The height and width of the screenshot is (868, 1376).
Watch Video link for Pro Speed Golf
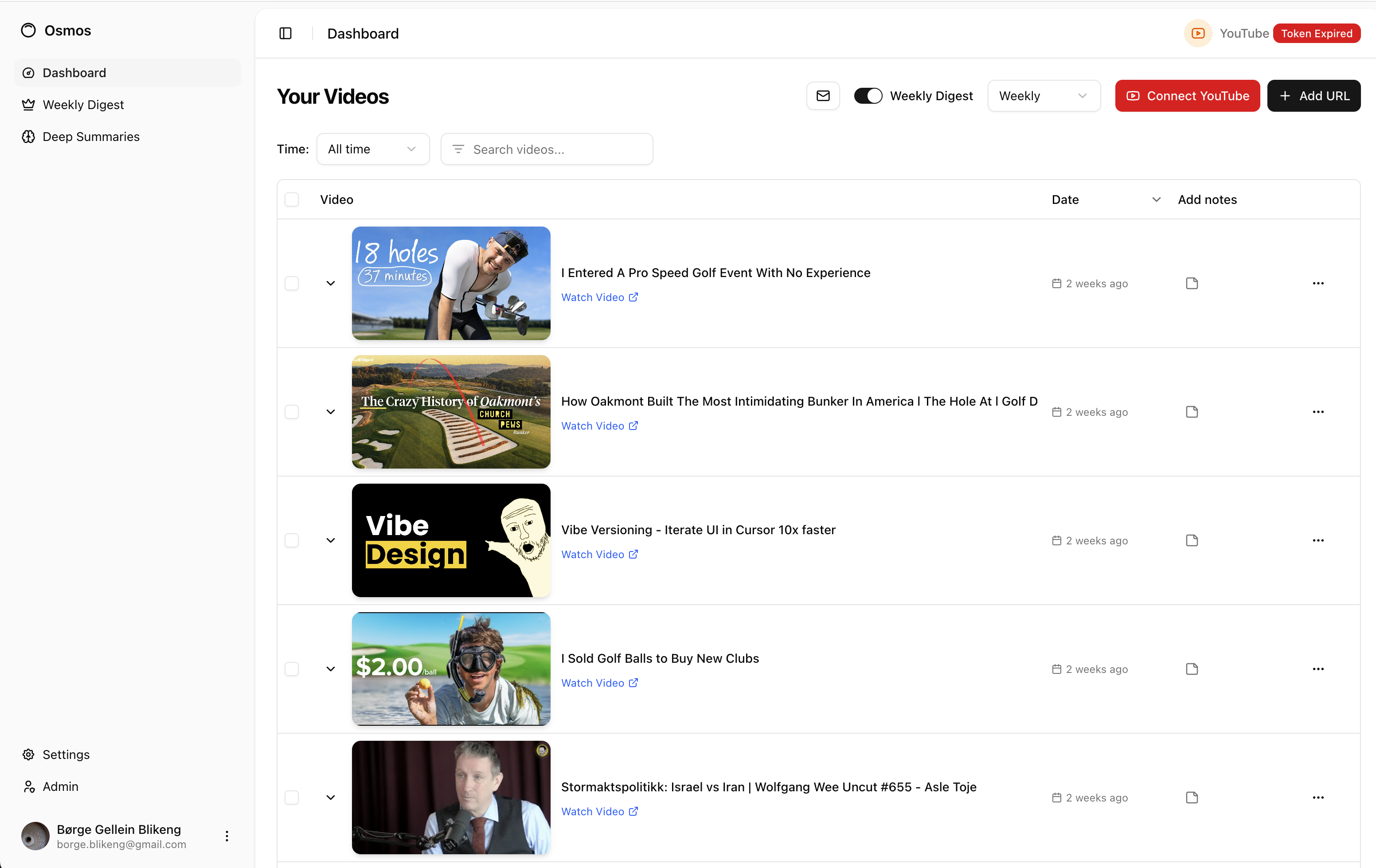click(599, 297)
